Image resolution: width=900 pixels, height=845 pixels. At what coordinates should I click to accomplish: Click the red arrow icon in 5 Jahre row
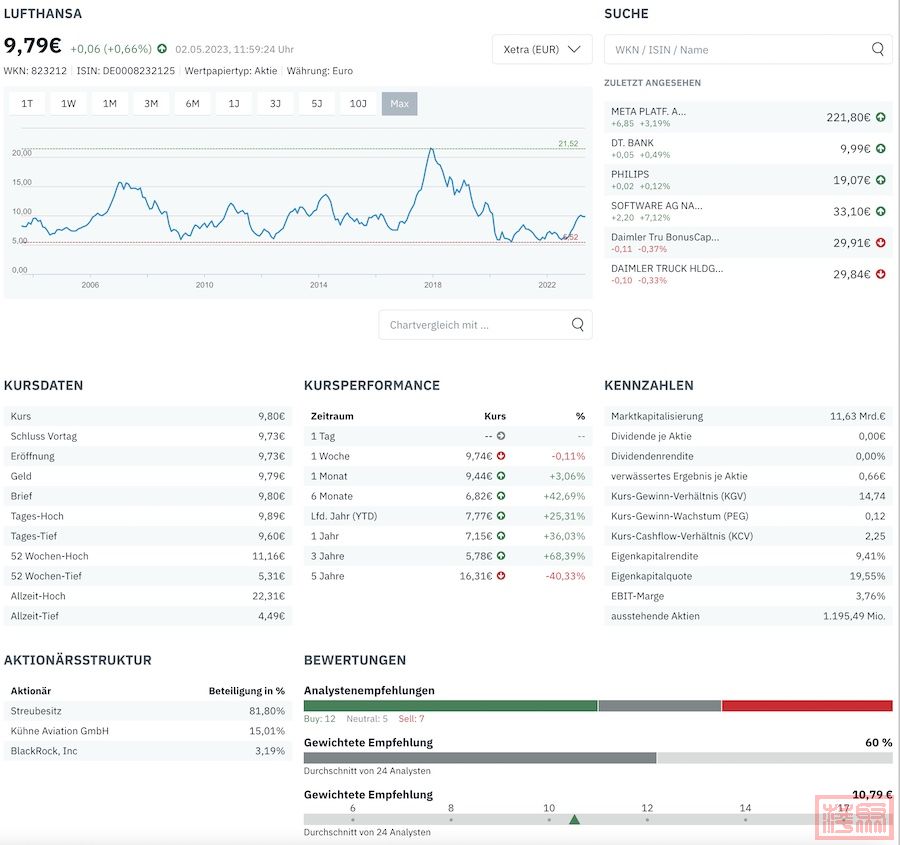(501, 576)
